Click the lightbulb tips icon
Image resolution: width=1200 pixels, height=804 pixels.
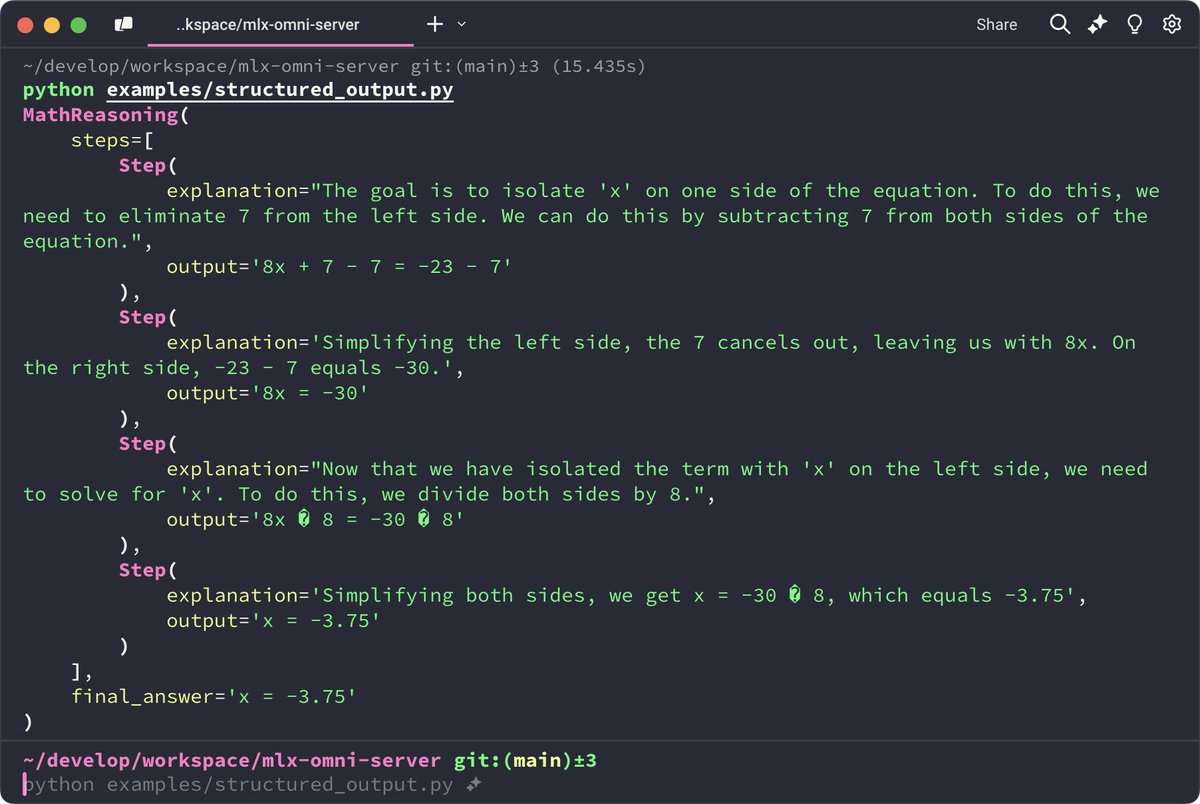point(1135,24)
